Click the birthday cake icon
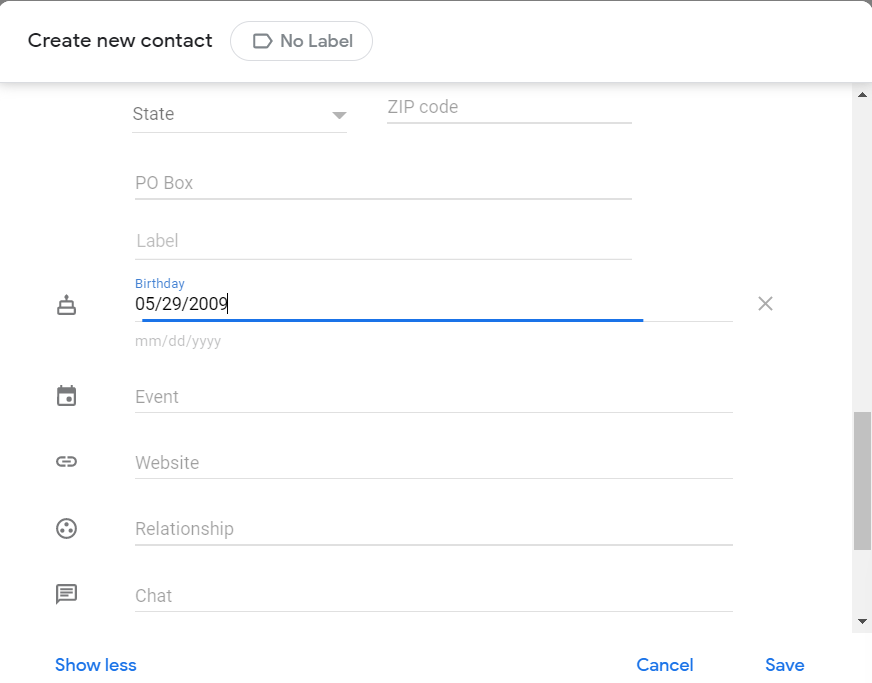The image size is (872, 683). [66, 305]
